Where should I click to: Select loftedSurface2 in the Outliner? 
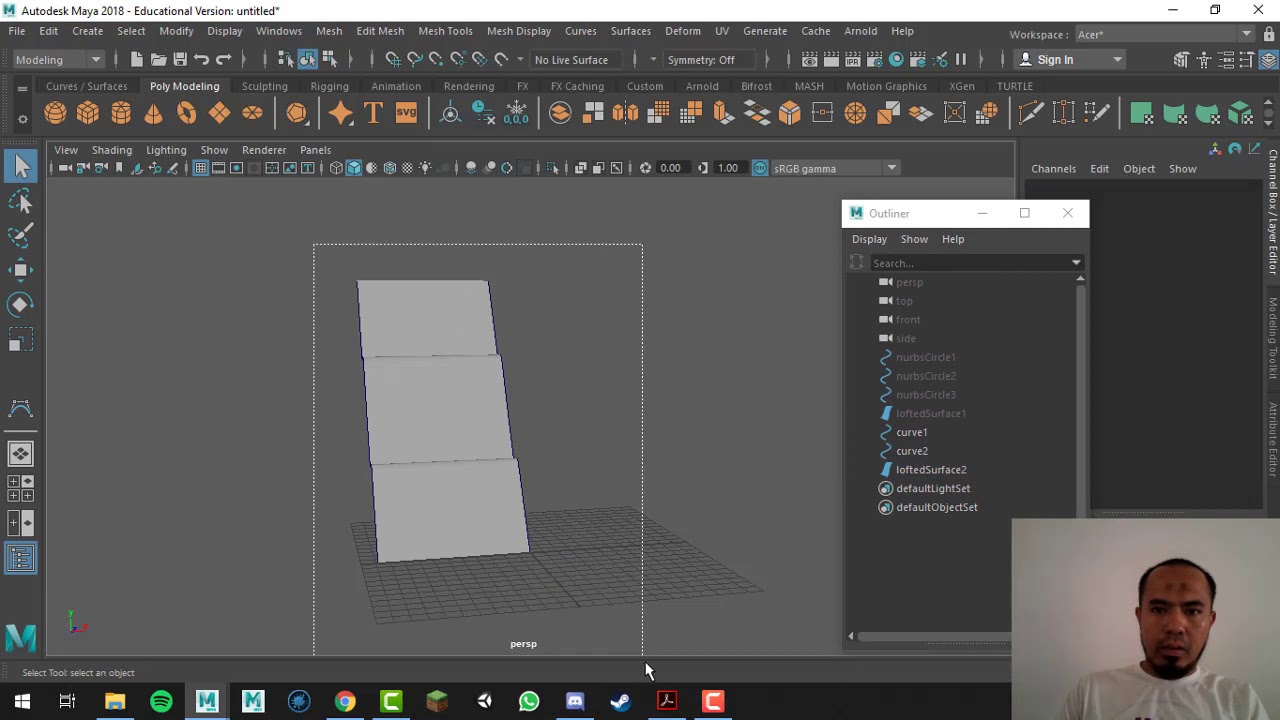point(931,470)
